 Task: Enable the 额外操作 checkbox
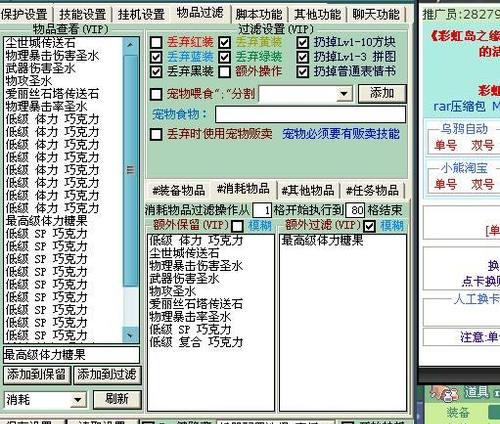225,72
